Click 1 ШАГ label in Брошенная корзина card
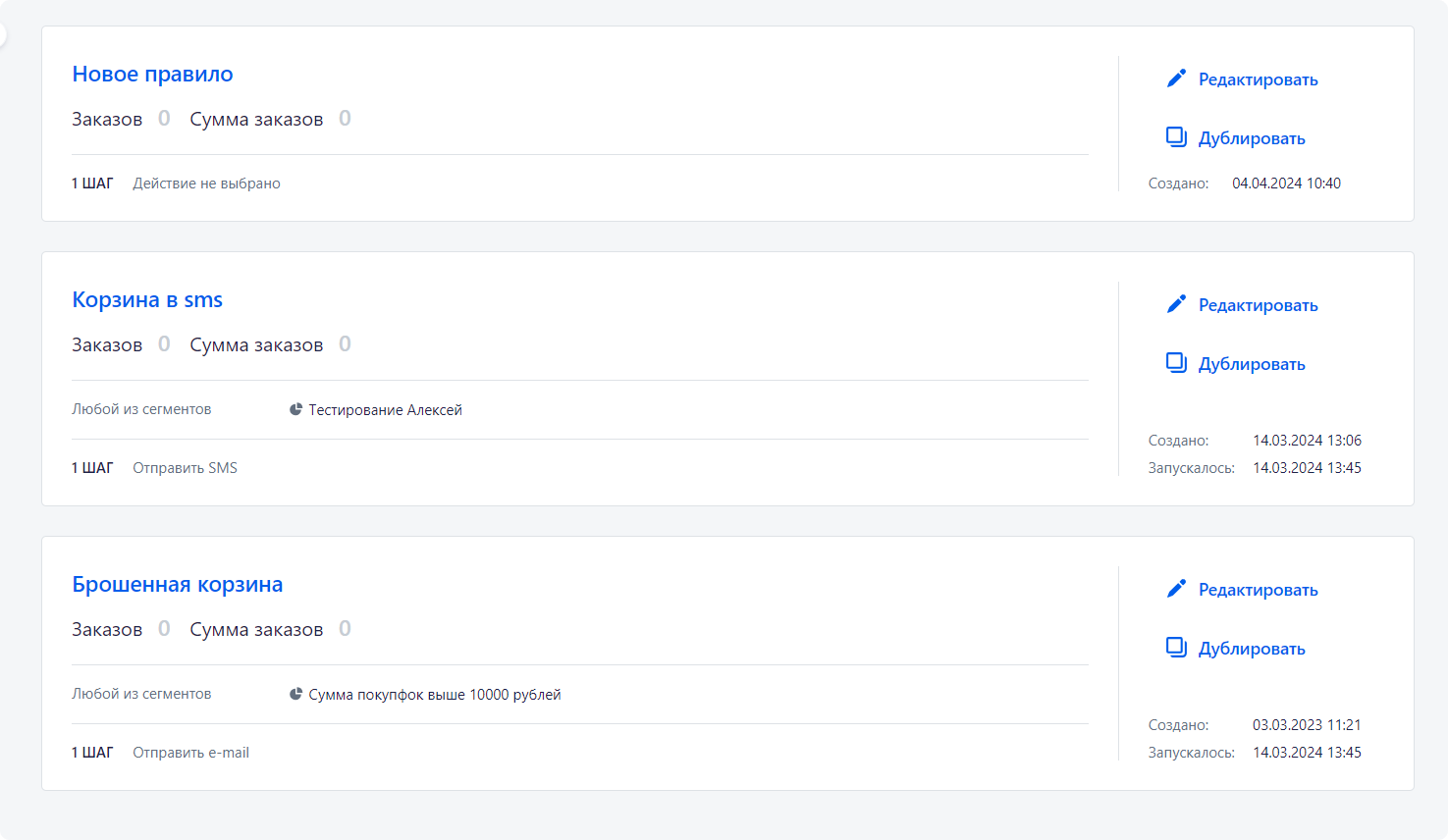1448x840 pixels. (92, 753)
